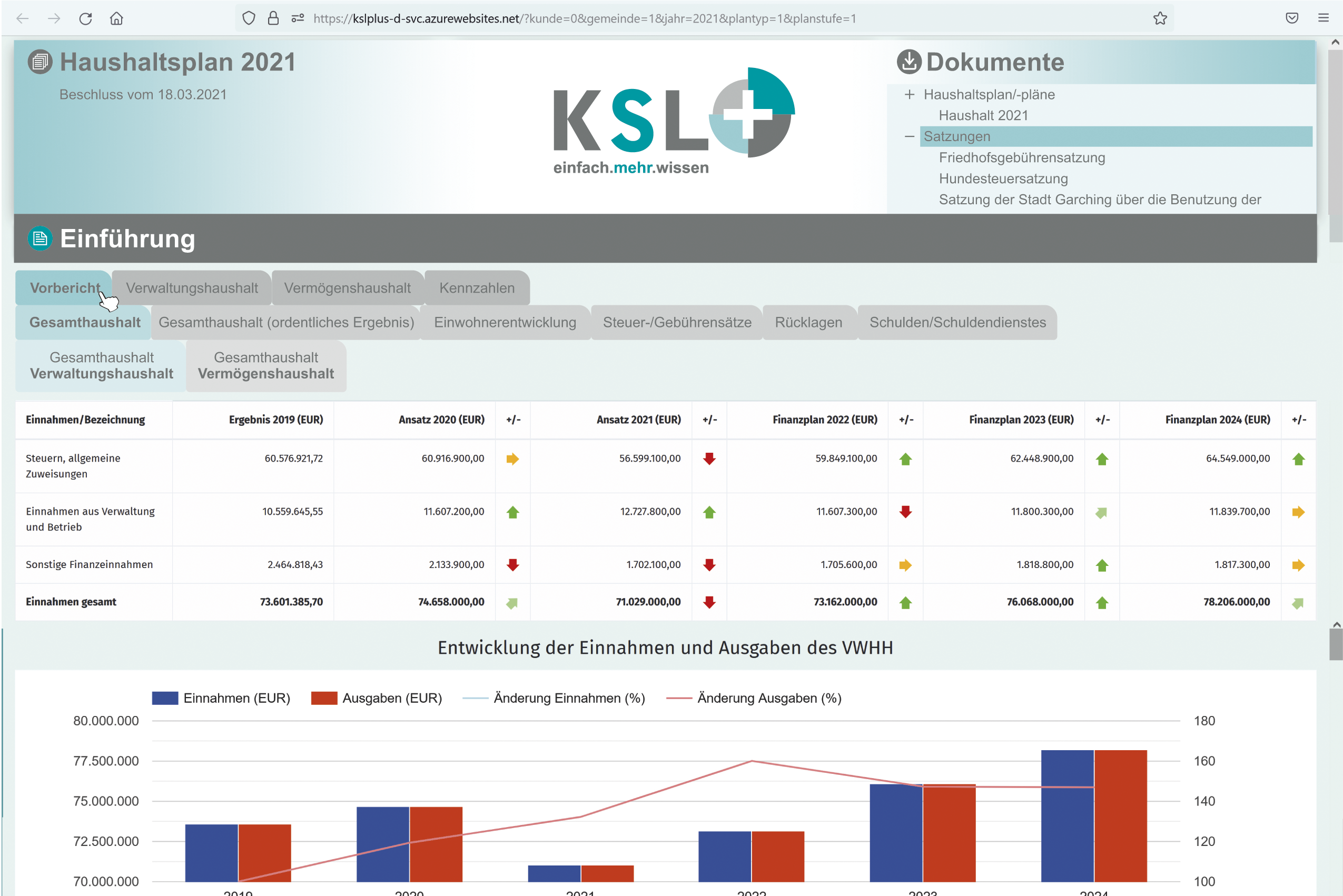Click the 2020 Ausgaben red bar
1343x896 pixels.
(x=436, y=844)
